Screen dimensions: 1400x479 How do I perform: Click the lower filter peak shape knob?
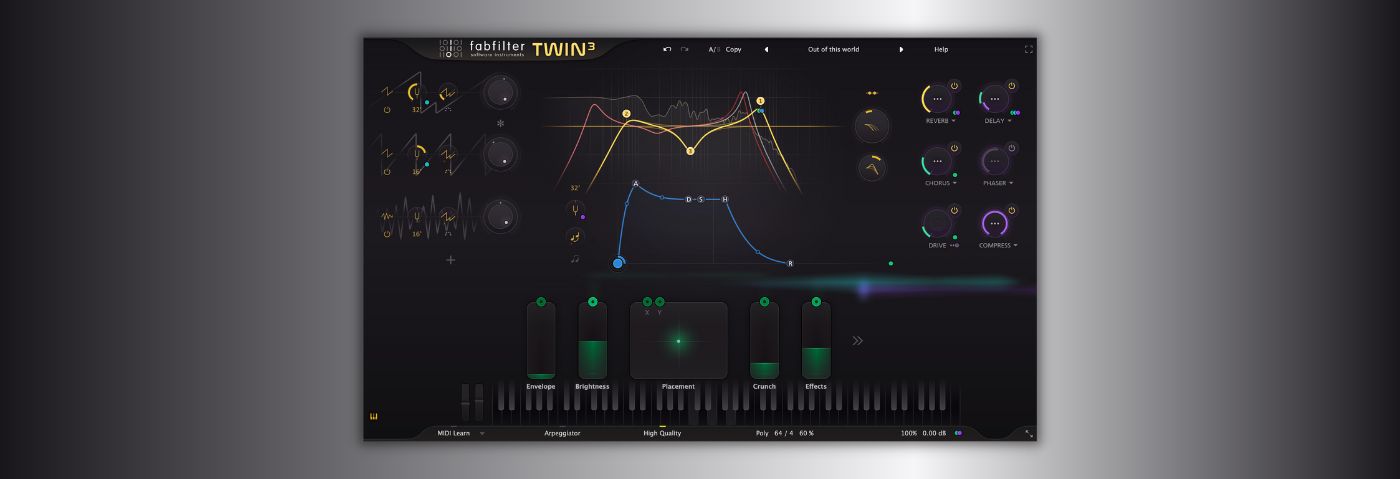871,169
